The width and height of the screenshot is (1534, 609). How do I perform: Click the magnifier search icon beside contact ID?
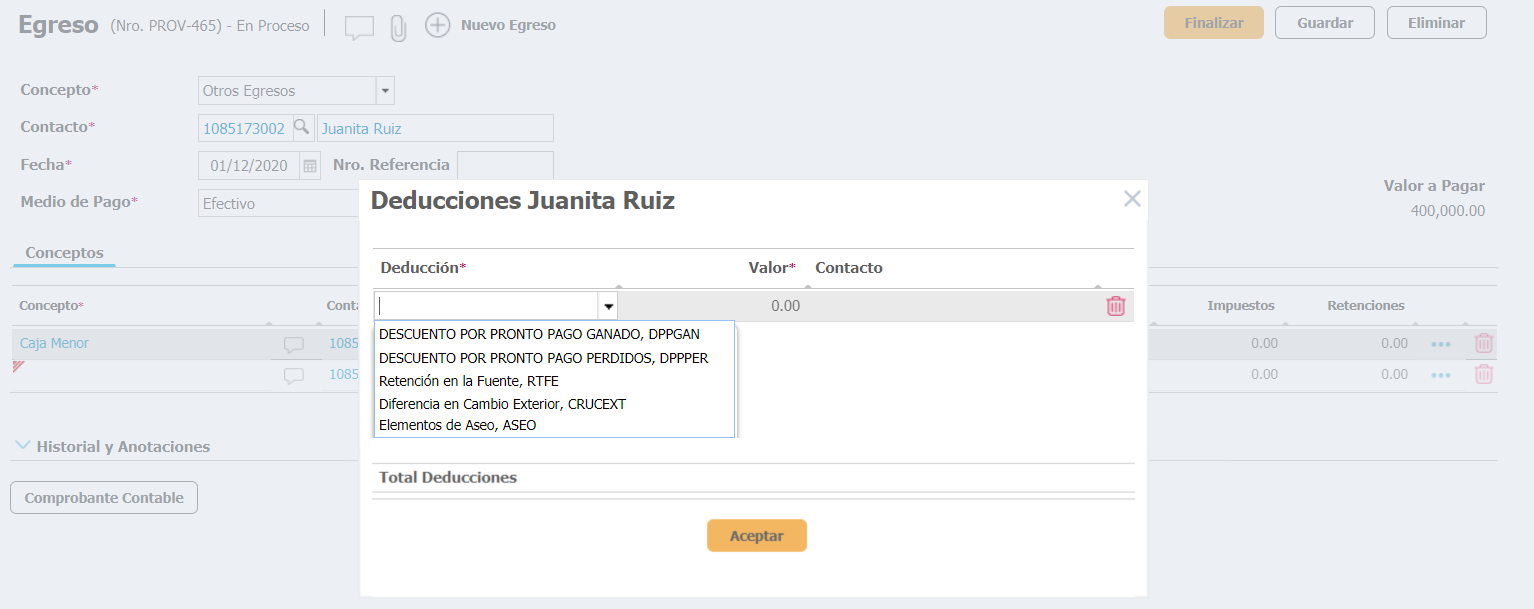[301, 128]
